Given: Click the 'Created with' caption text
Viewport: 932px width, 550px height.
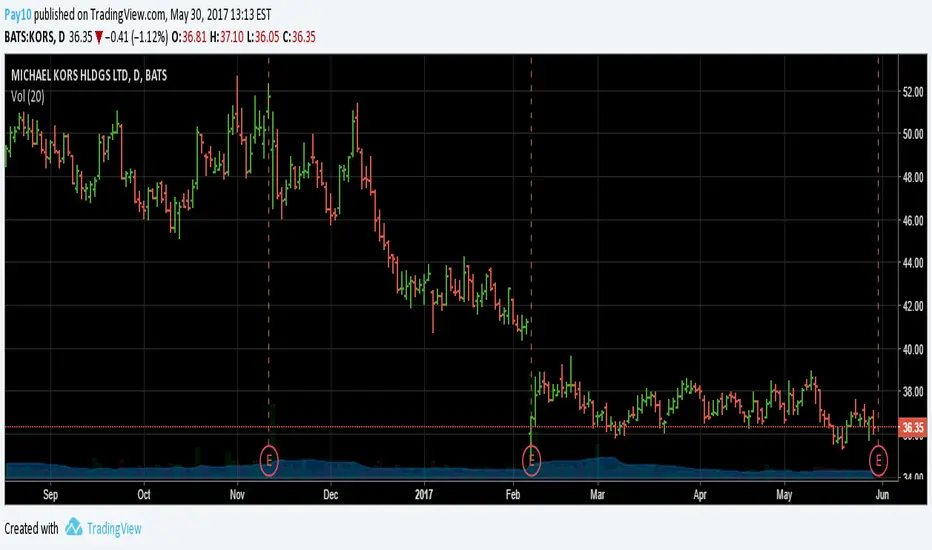Looking at the screenshot, I should tap(32, 529).
